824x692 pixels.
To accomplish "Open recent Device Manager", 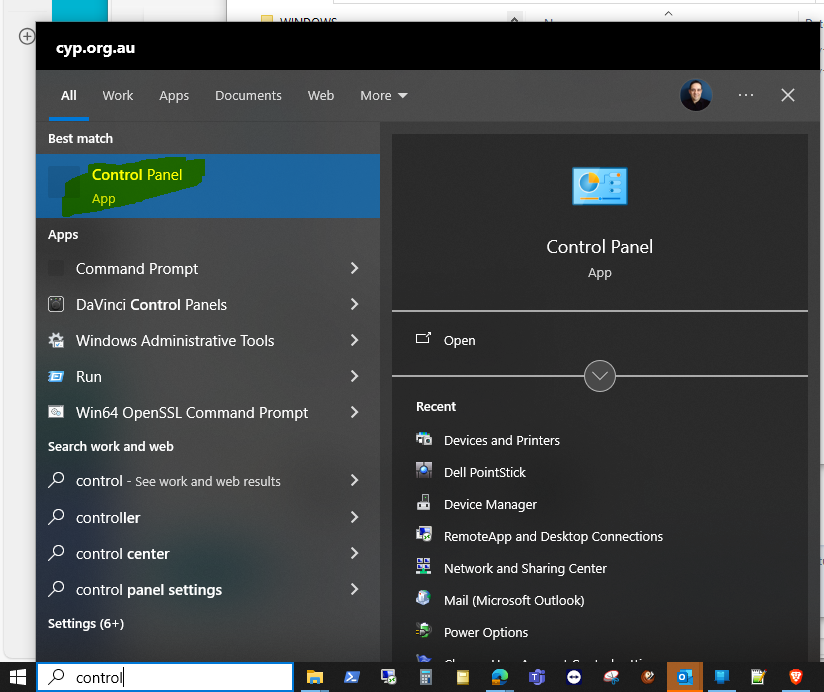I will point(490,504).
